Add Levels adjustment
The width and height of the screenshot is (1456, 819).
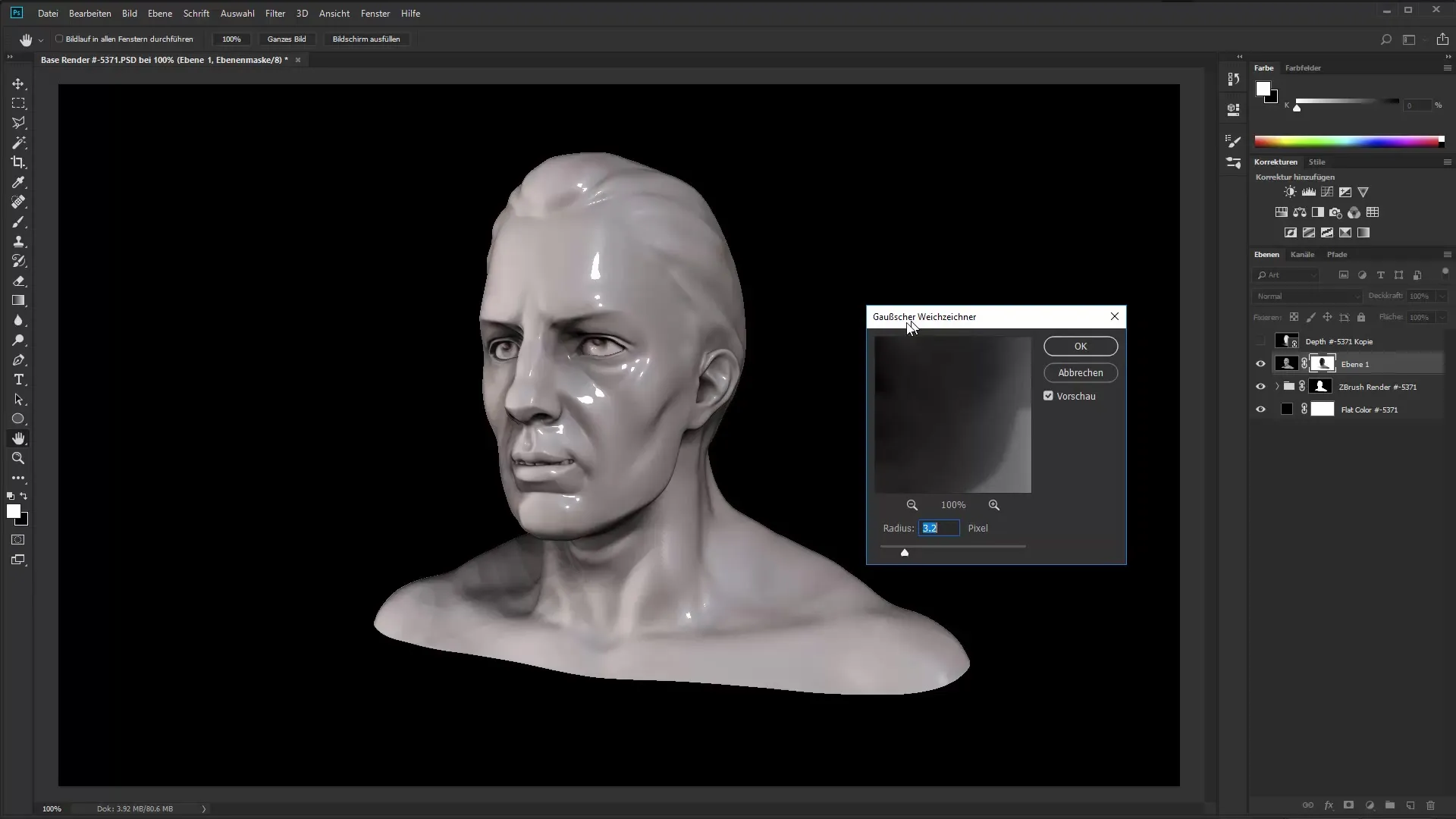pyautogui.click(x=1308, y=193)
